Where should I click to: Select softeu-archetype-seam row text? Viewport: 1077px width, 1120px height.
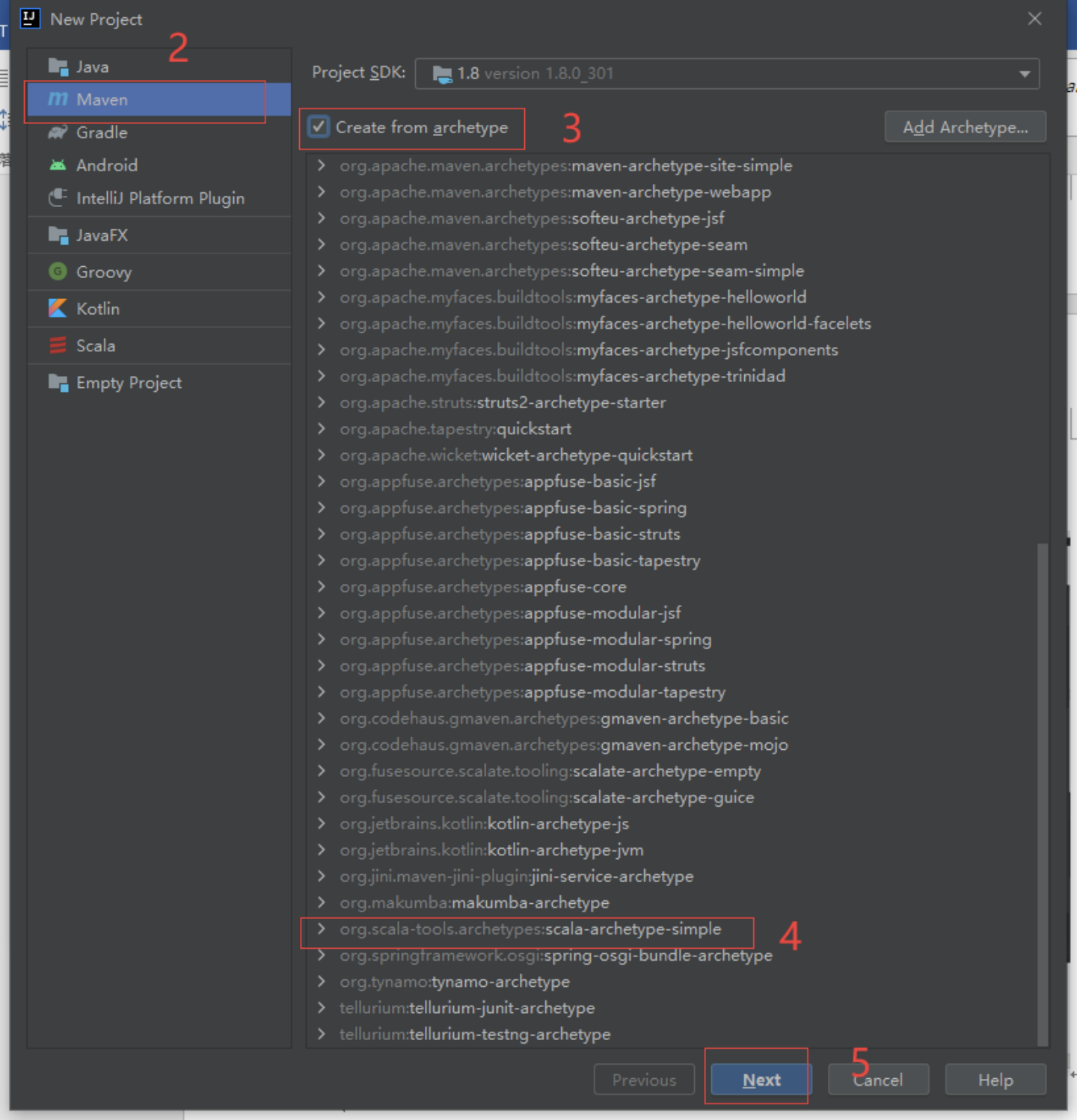(544, 244)
